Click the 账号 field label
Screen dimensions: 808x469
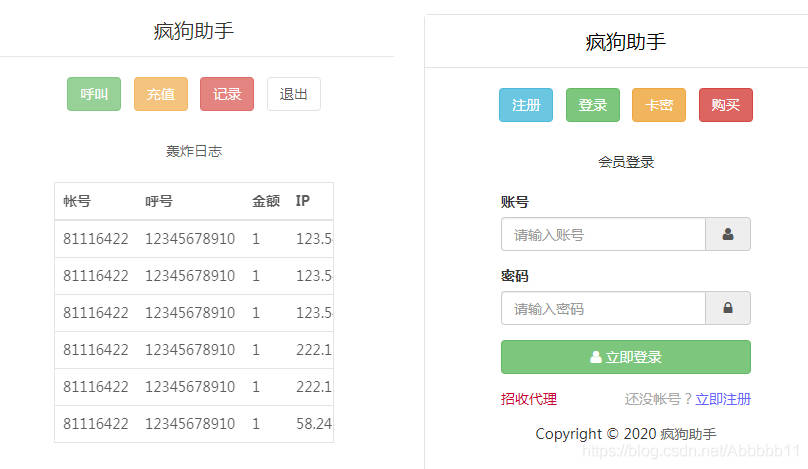tap(515, 202)
